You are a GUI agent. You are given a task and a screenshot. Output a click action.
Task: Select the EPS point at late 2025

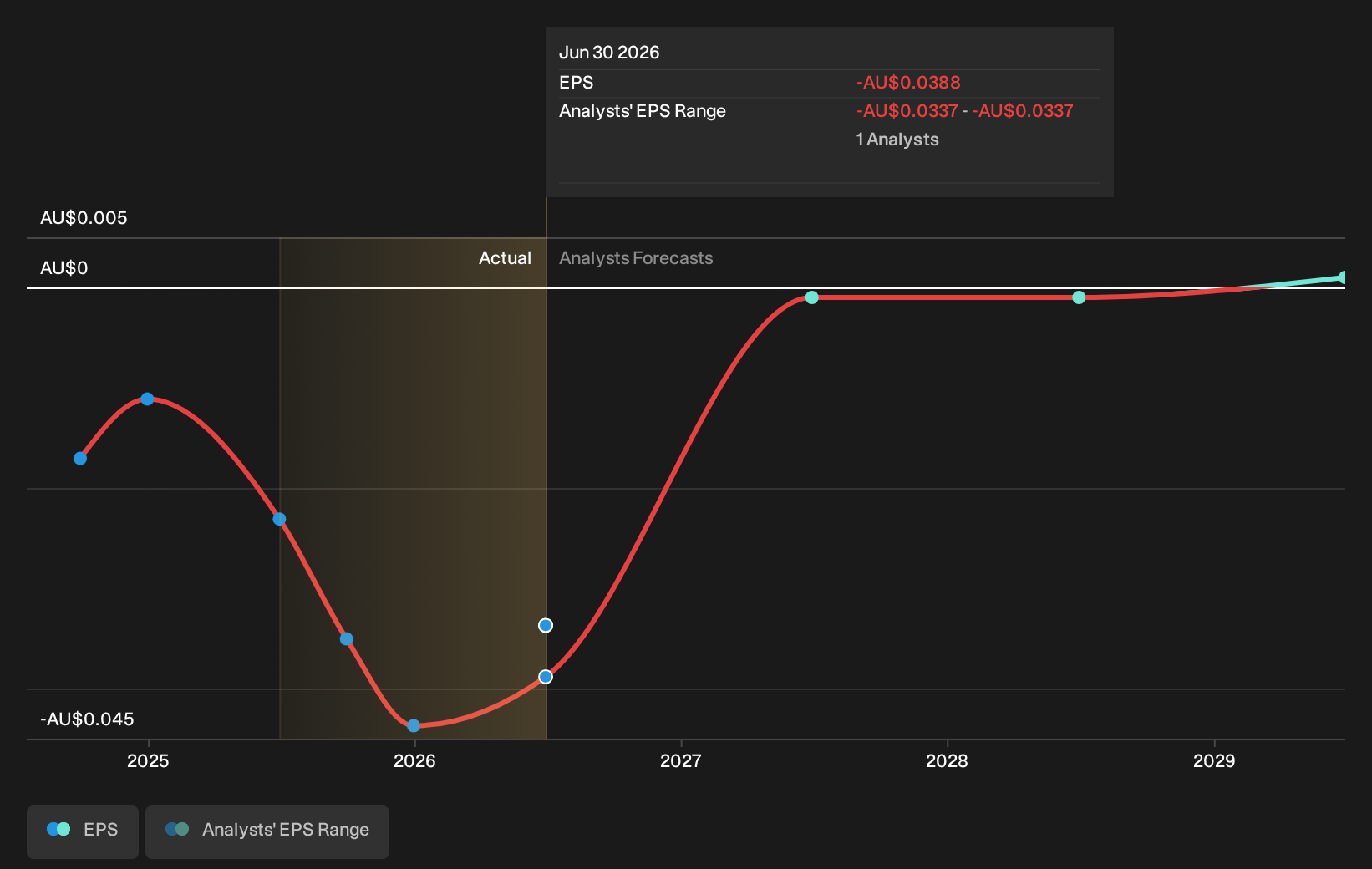tap(347, 639)
